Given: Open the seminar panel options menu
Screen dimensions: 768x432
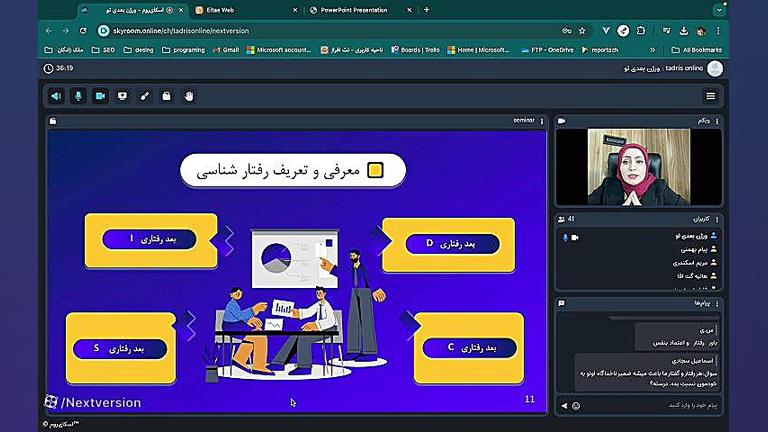Looking at the screenshot, I should click(x=542, y=121).
